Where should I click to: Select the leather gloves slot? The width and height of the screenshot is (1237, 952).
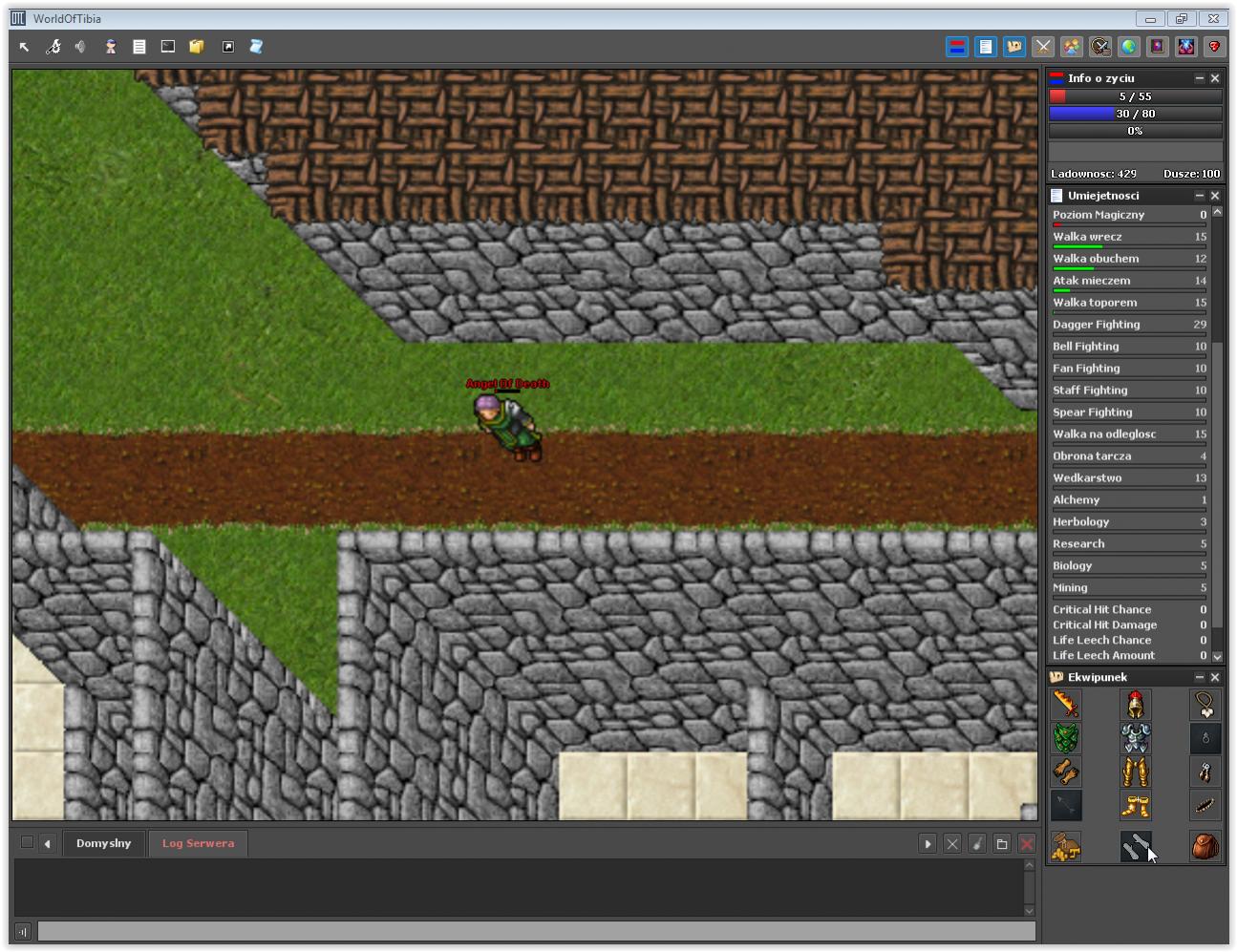[x=1066, y=772]
